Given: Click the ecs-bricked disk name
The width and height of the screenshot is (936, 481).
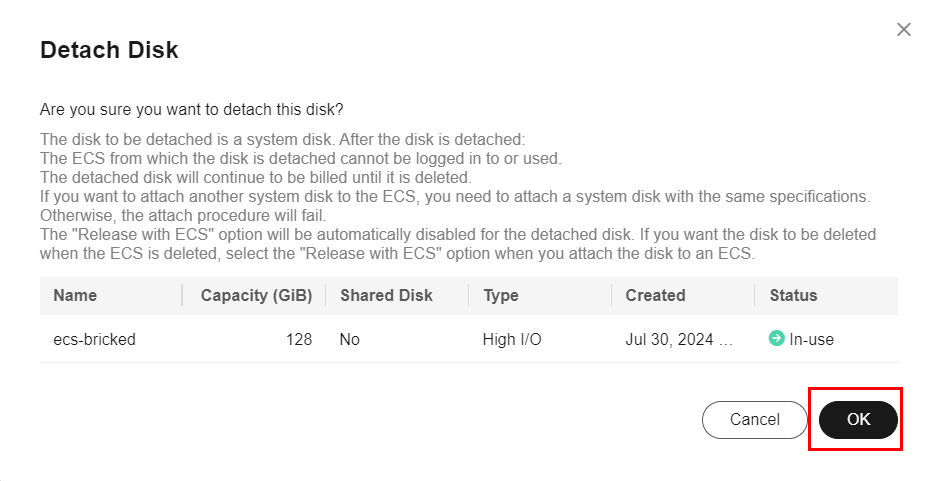Looking at the screenshot, I should (94, 339).
